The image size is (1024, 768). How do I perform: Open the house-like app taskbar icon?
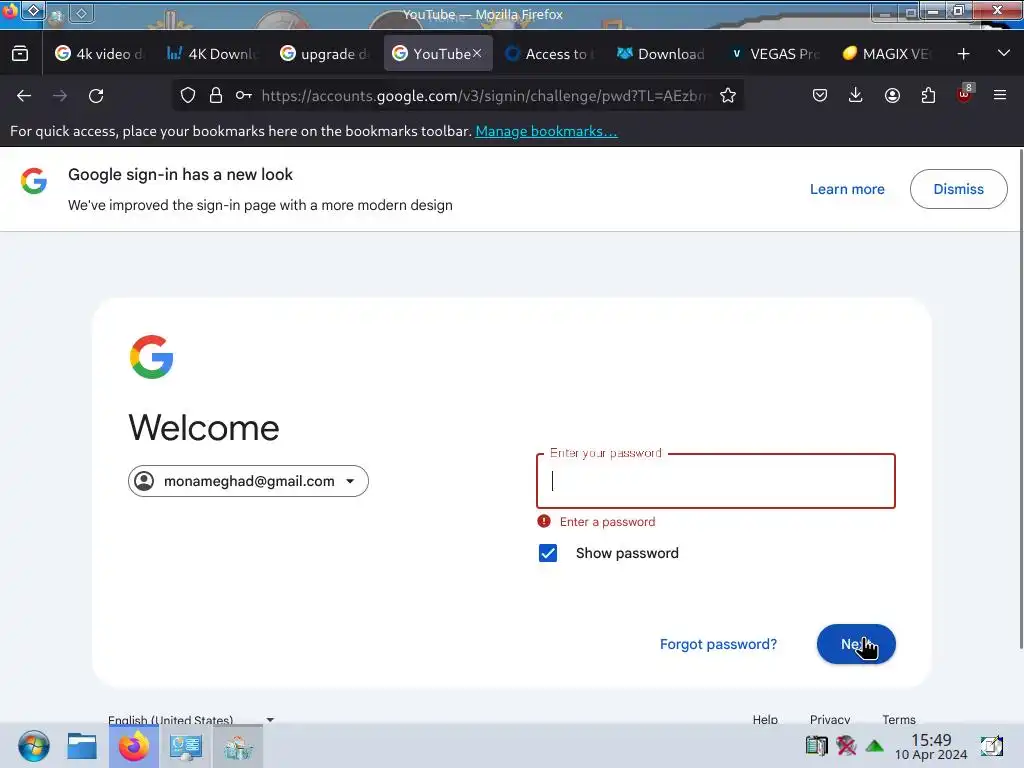(238, 746)
